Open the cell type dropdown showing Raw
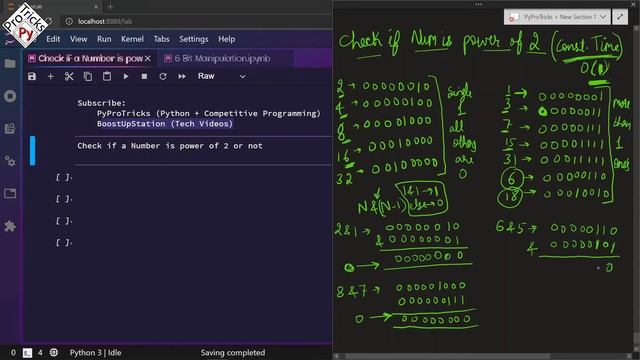The width and height of the screenshot is (640, 360). (222, 76)
